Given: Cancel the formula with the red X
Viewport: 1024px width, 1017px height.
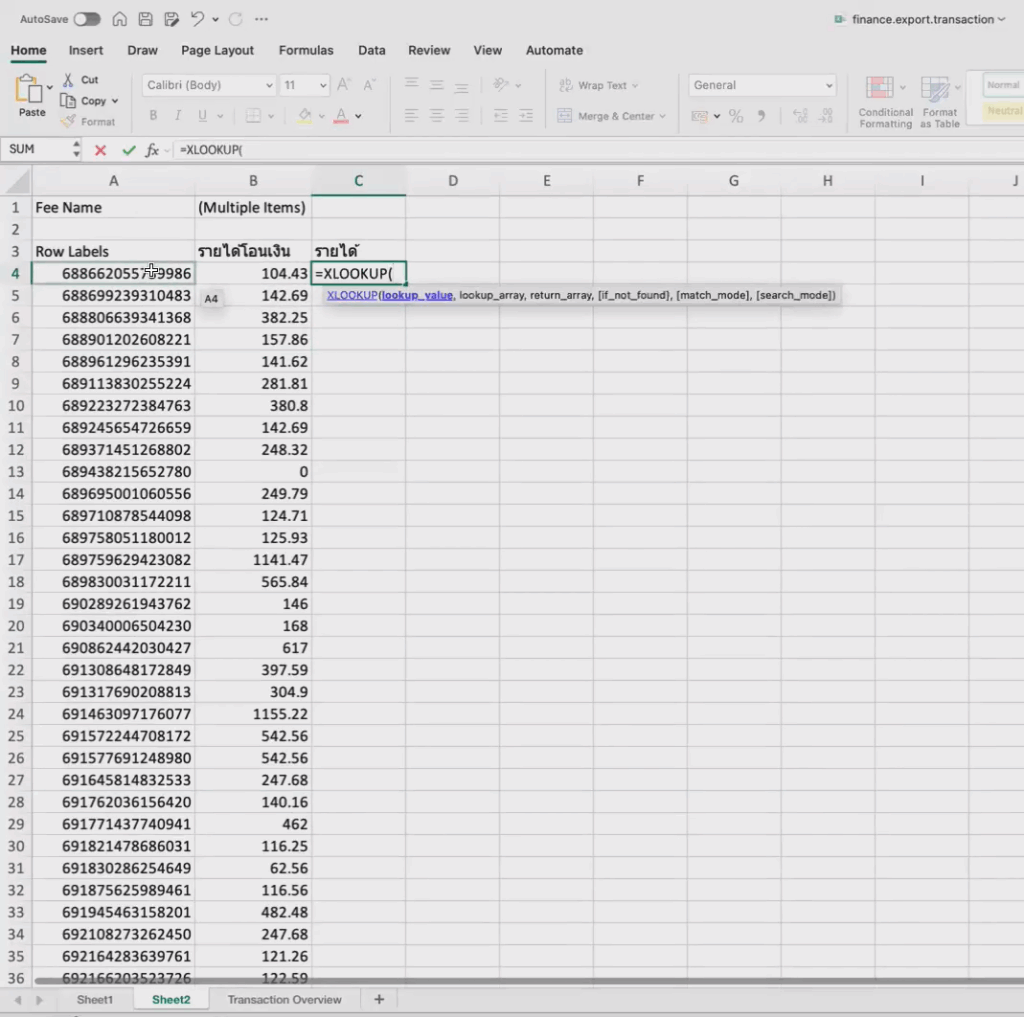Looking at the screenshot, I should (x=100, y=150).
